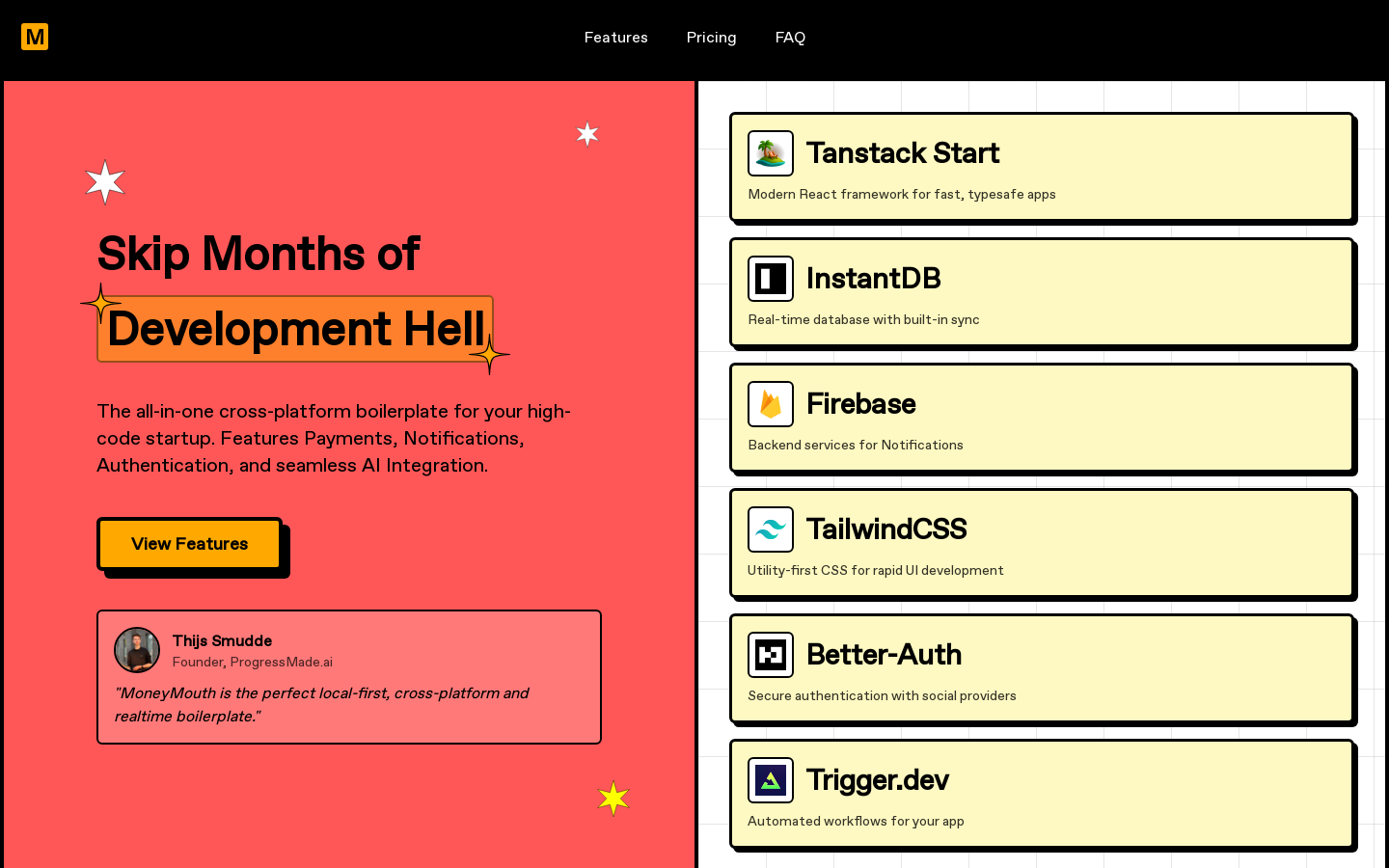Image resolution: width=1389 pixels, height=868 pixels.
Task: Click the 'Skip Months of' headline
Action: click(259, 254)
